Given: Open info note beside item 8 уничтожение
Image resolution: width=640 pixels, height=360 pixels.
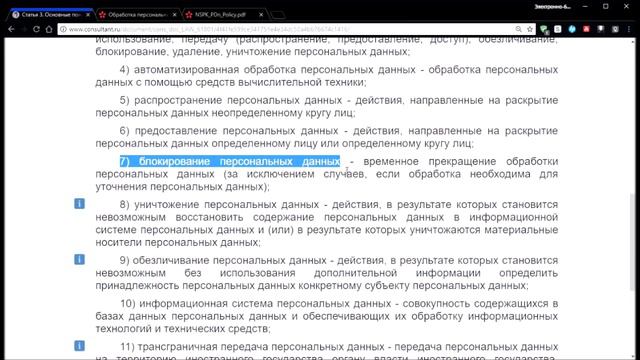Looking at the screenshot, I should [80, 203].
